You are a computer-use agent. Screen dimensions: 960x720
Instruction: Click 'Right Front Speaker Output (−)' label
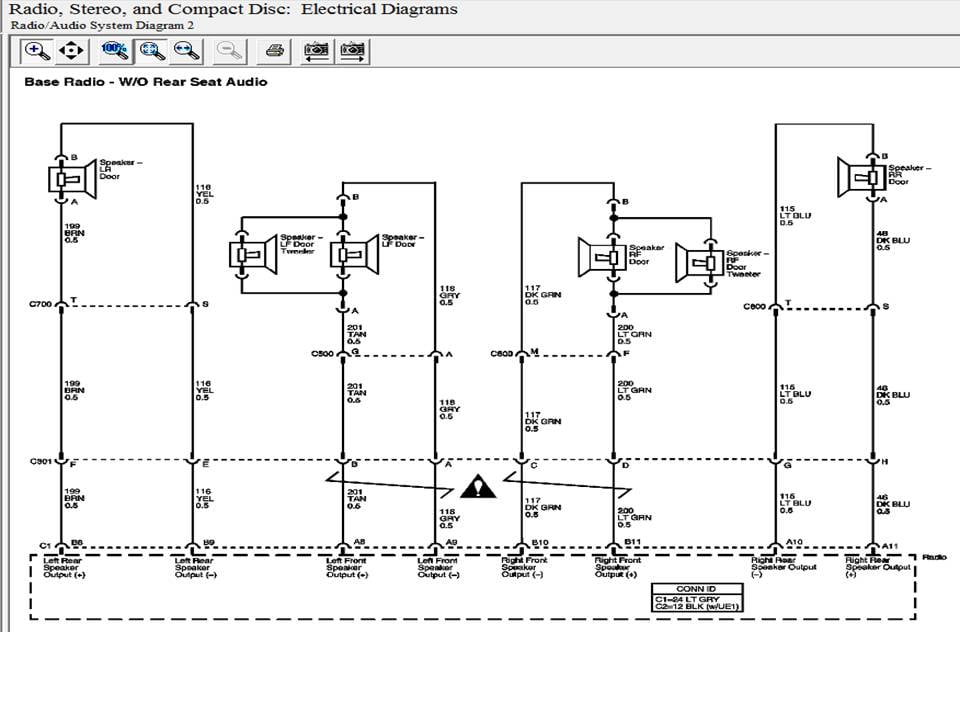(x=524, y=568)
